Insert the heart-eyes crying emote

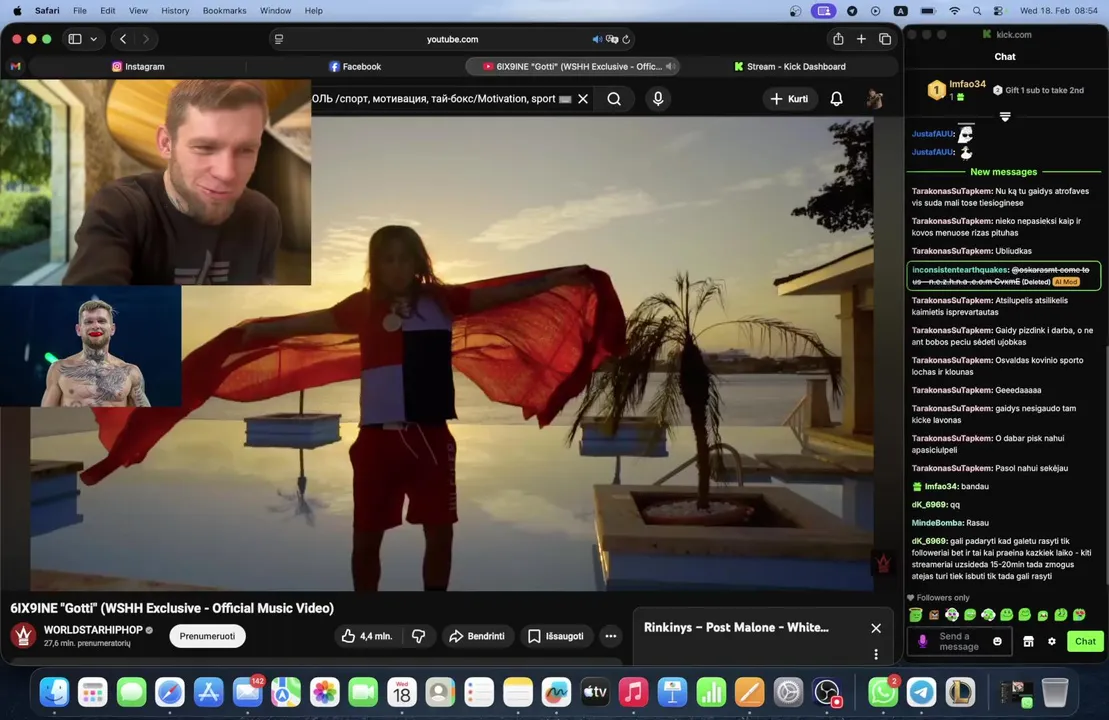pos(1079,615)
